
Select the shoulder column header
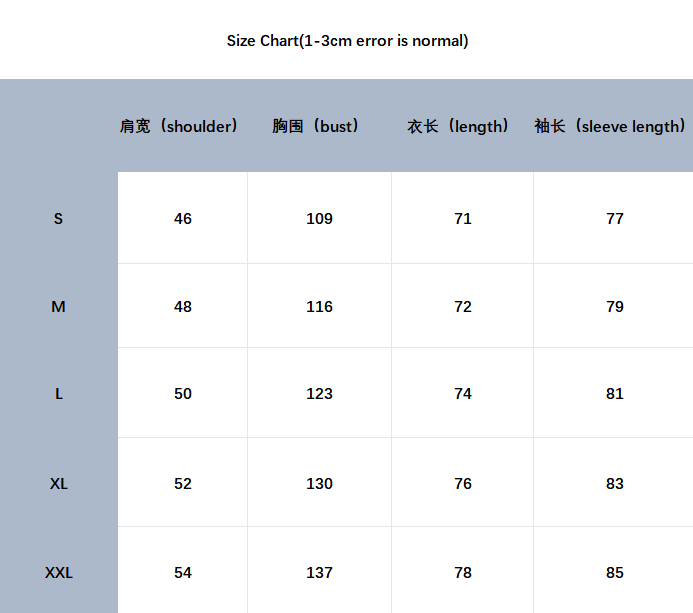coord(180,126)
